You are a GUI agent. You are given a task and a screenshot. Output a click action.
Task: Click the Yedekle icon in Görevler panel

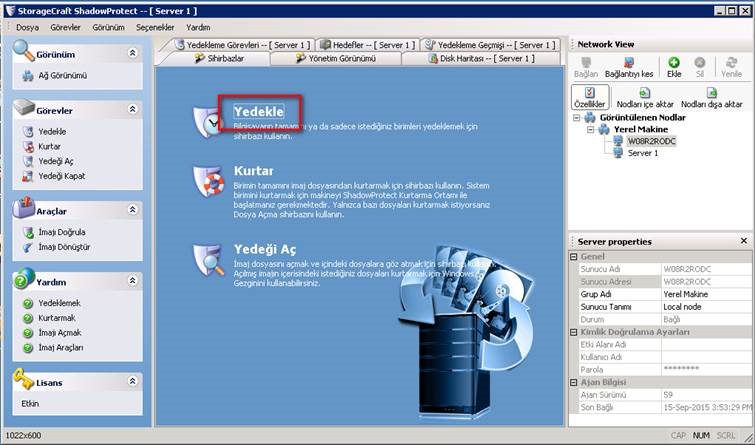(x=28, y=131)
